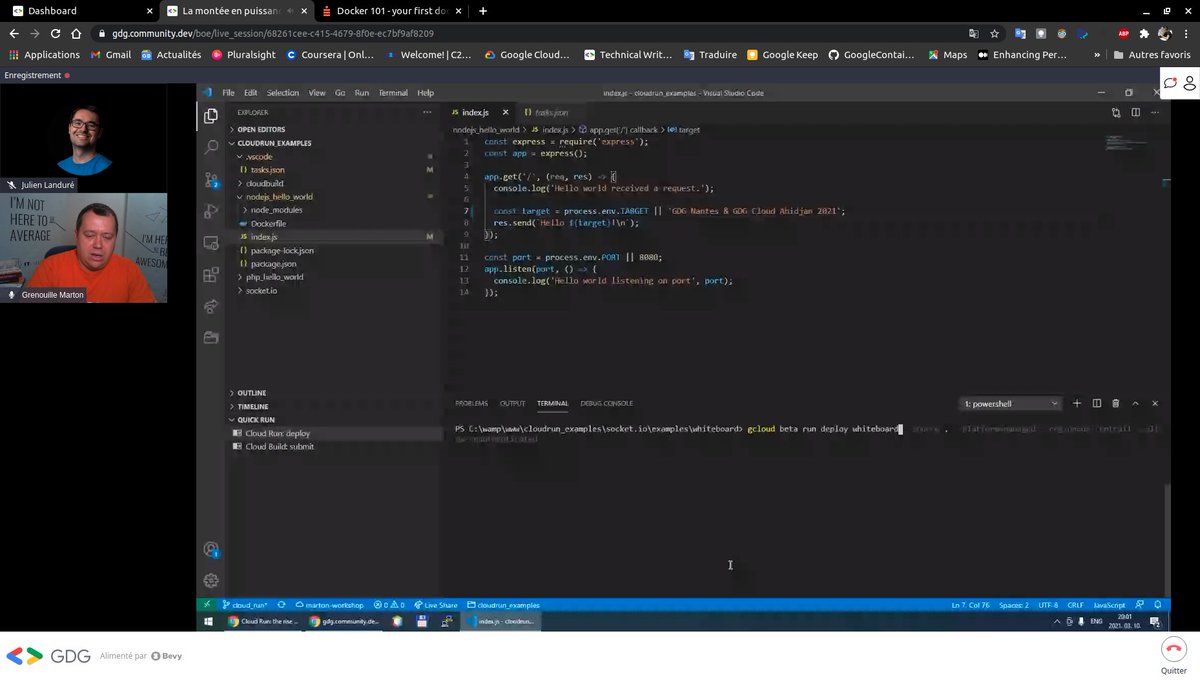Screen dimensions: 1200x680
Task: Select the Run and Debug icon
Action: pyautogui.click(x=211, y=212)
